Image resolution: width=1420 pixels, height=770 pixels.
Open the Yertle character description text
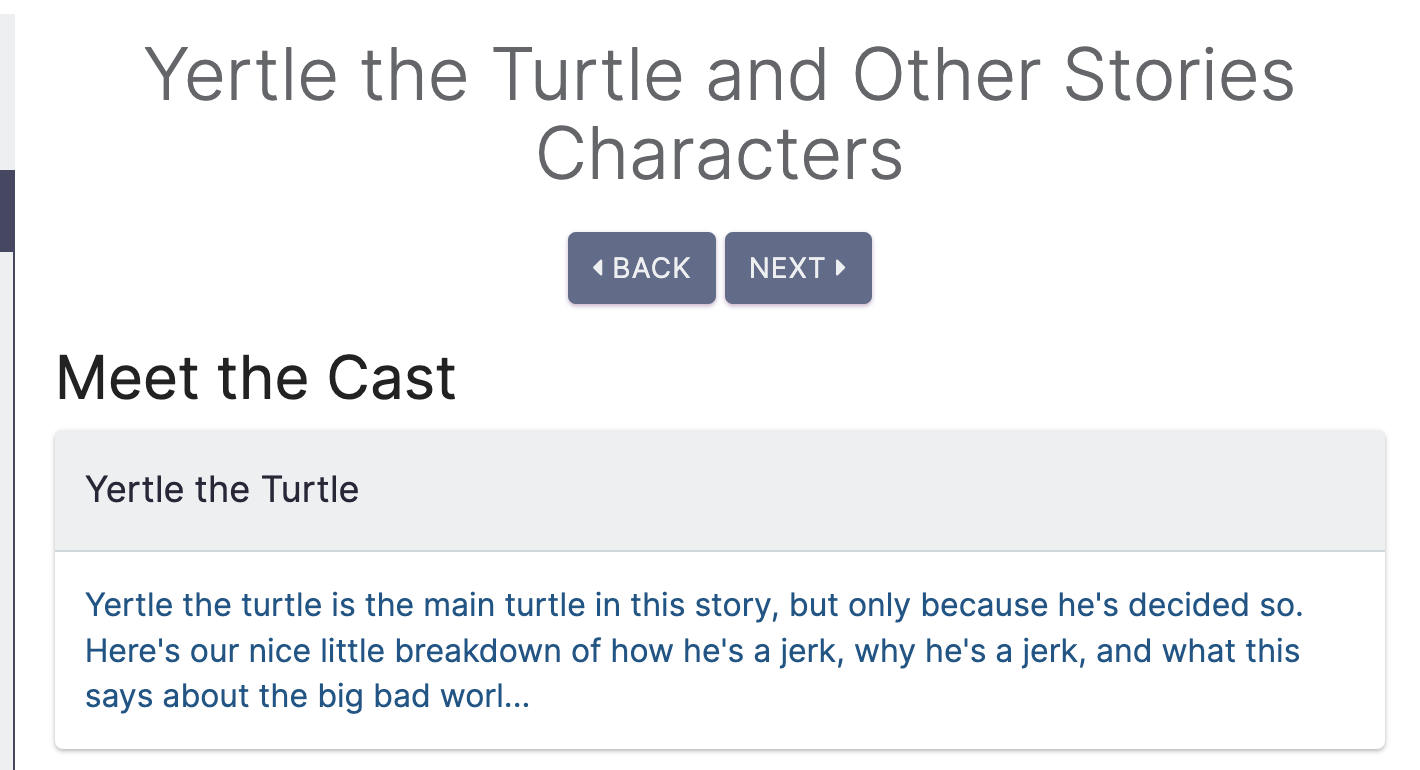tap(692, 650)
